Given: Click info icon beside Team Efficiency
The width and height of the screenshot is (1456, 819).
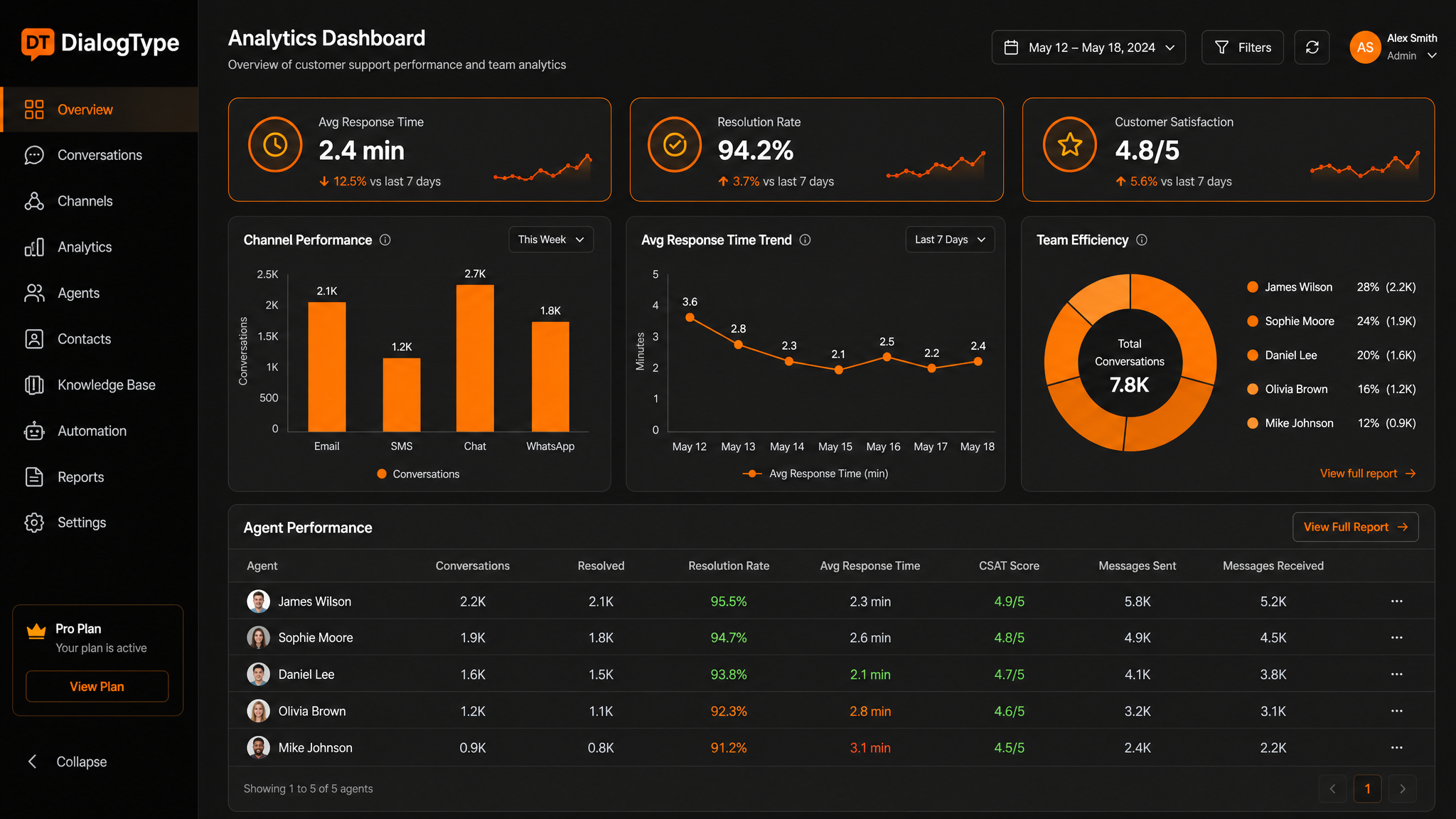Looking at the screenshot, I should 1142,240.
